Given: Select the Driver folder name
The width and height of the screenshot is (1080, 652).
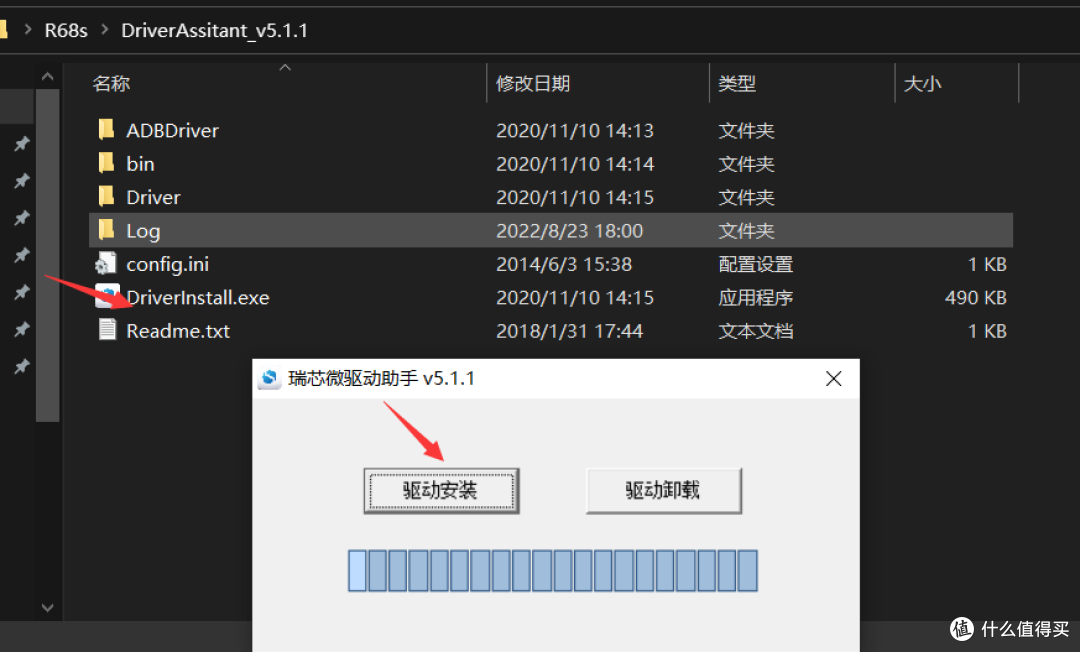Looking at the screenshot, I should 153,197.
